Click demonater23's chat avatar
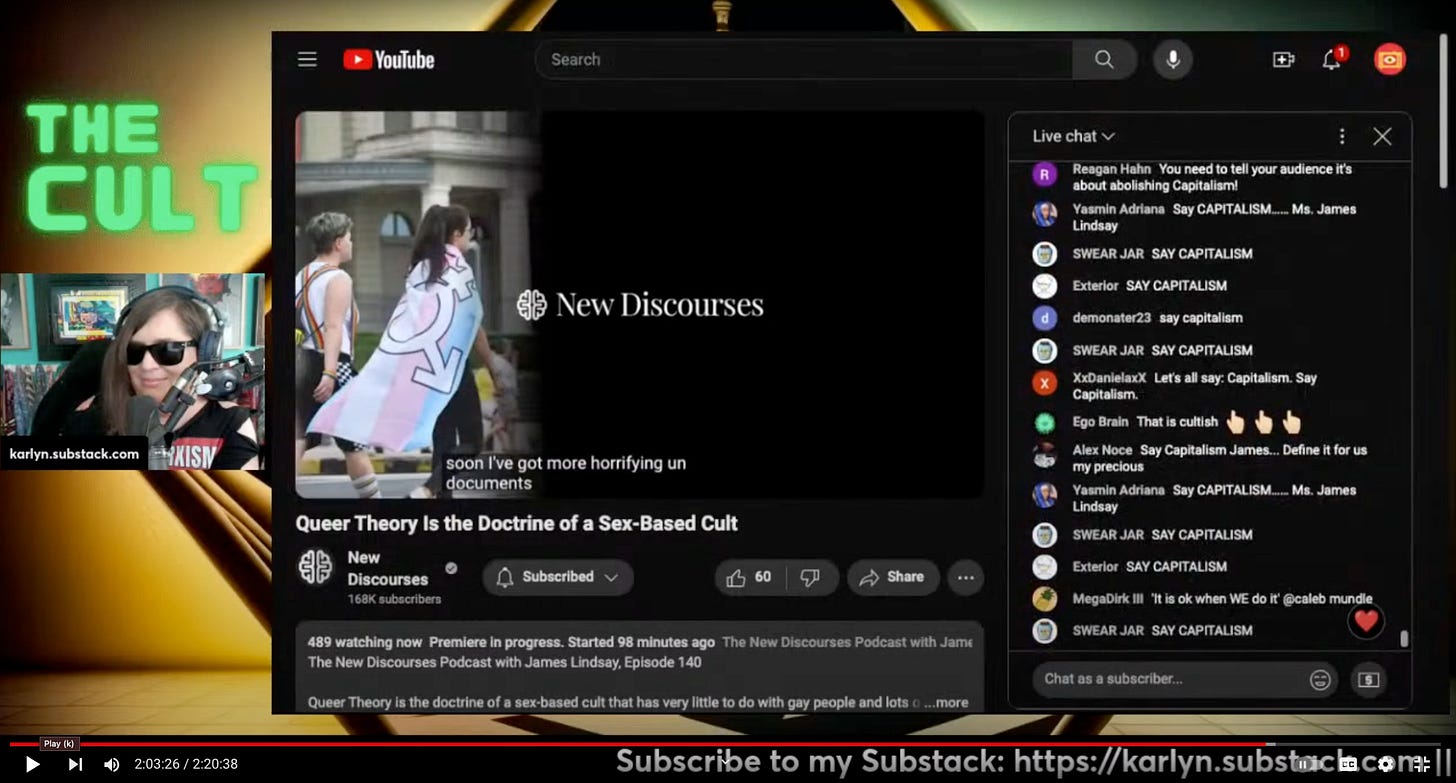Screen dimensions: 1456x783 point(1044,318)
